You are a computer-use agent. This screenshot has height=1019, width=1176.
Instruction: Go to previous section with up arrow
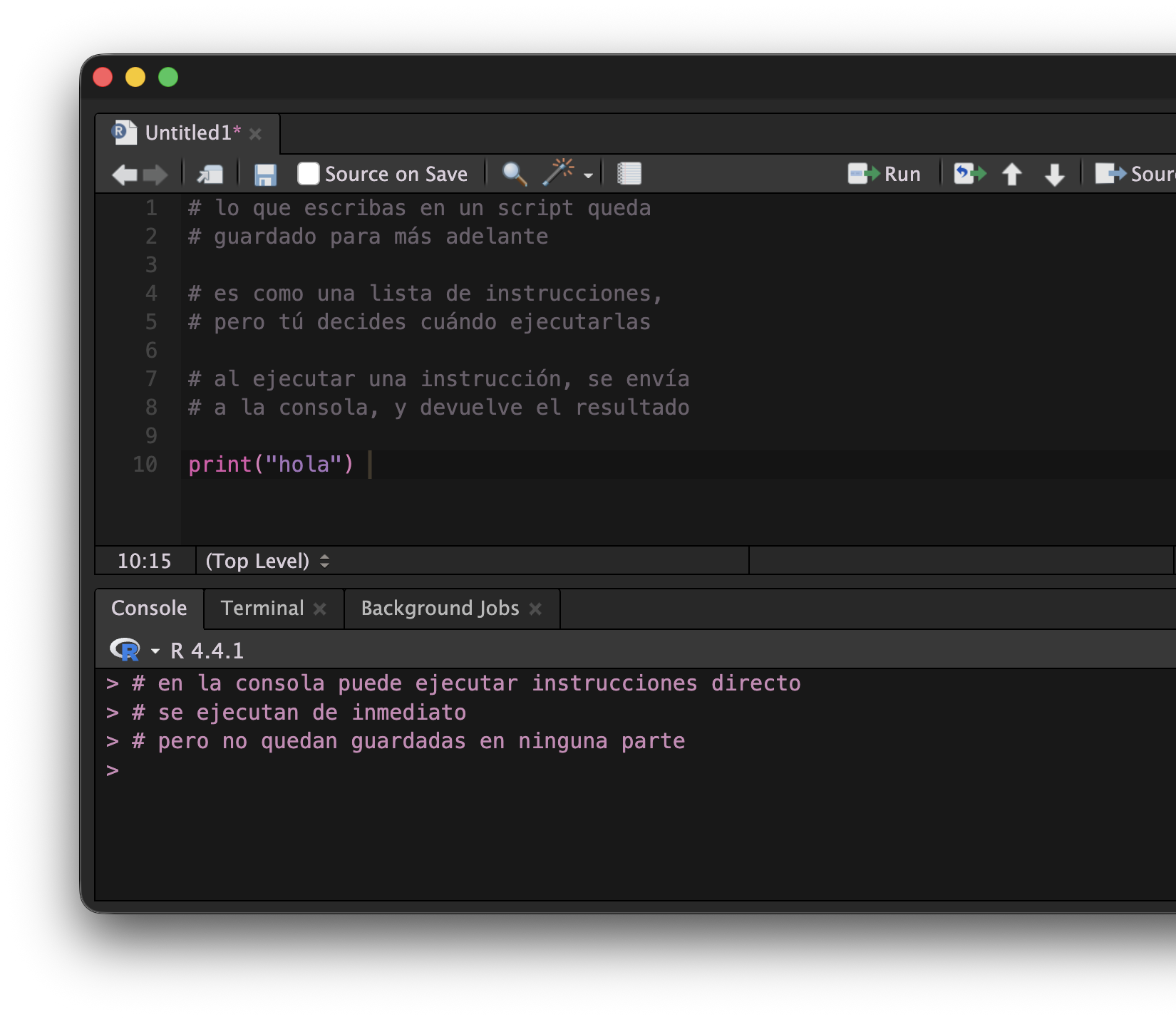pos(1011,175)
